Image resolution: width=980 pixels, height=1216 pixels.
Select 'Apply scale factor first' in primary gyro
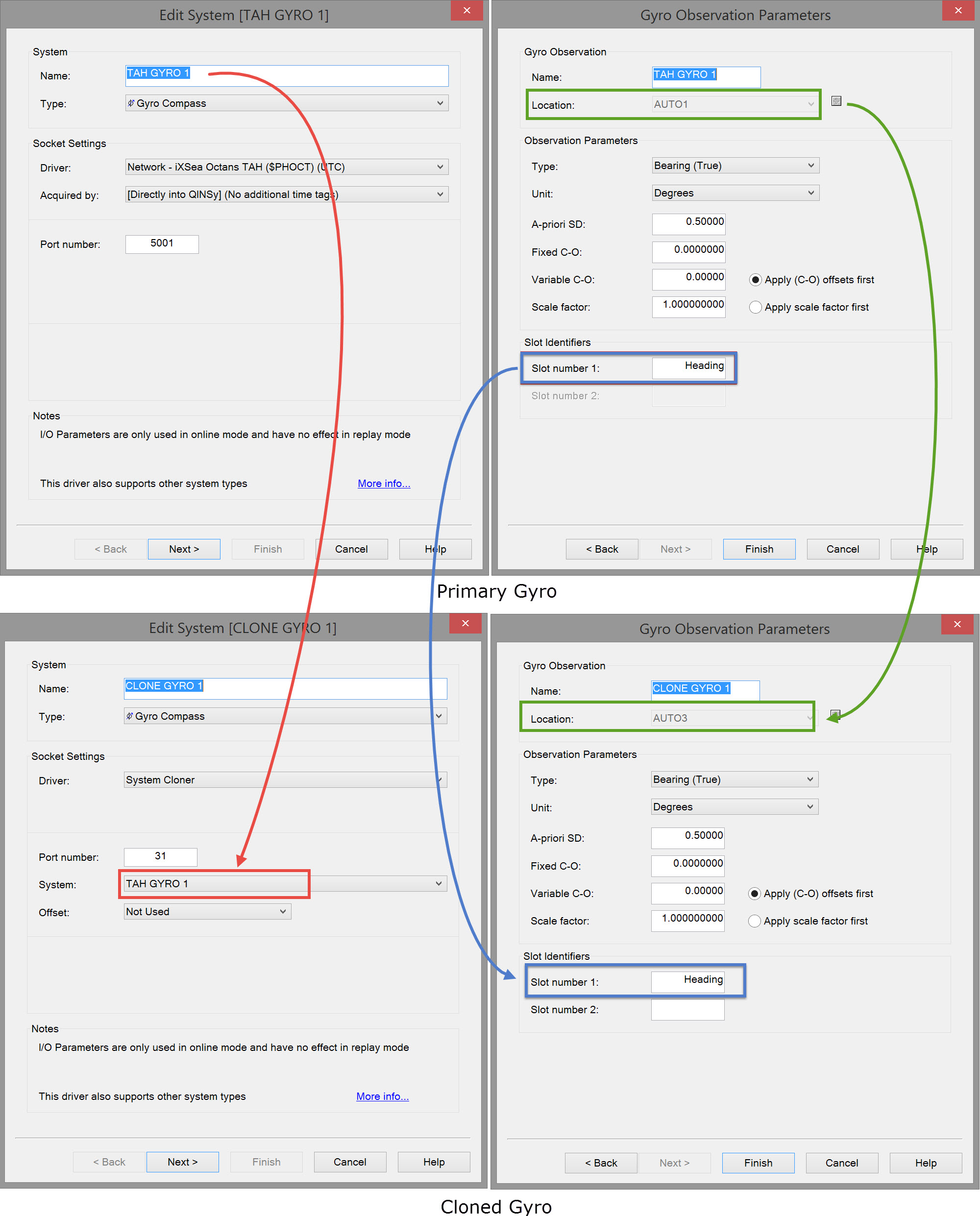pos(755,307)
